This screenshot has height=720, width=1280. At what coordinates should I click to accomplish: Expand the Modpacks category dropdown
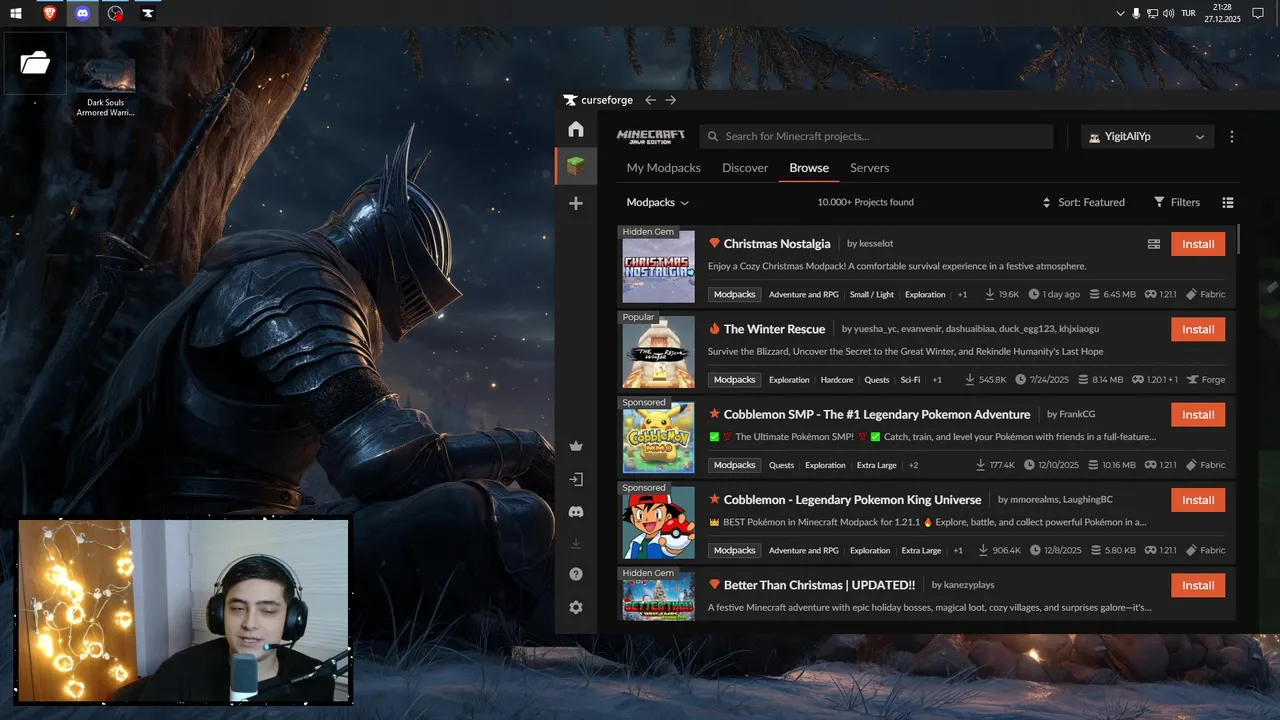[x=657, y=202]
